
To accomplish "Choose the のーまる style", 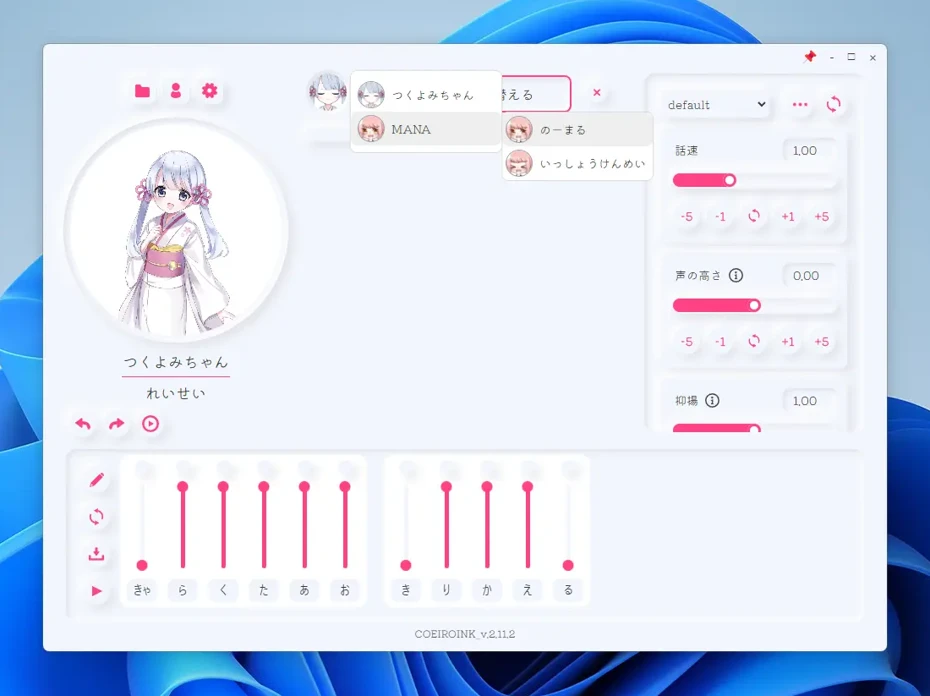I will coord(577,130).
